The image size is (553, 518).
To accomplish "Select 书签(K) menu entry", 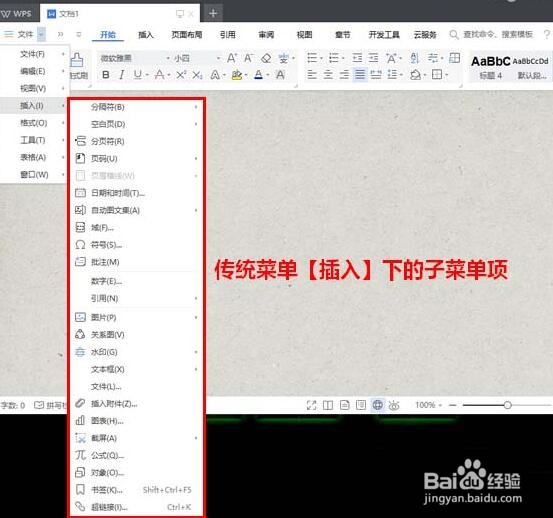I will (137, 490).
